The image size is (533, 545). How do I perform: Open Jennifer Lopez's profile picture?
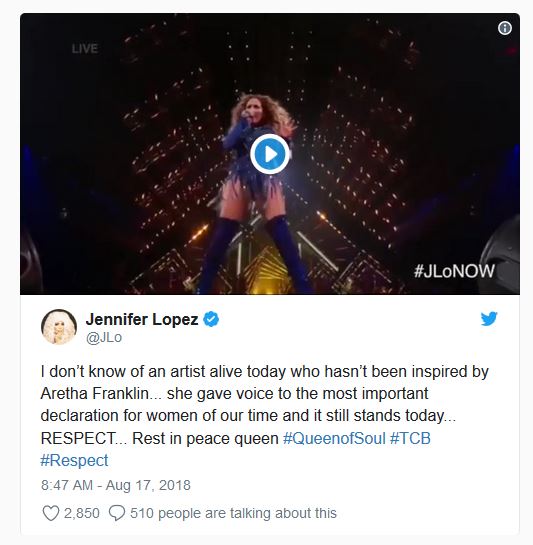[59, 327]
